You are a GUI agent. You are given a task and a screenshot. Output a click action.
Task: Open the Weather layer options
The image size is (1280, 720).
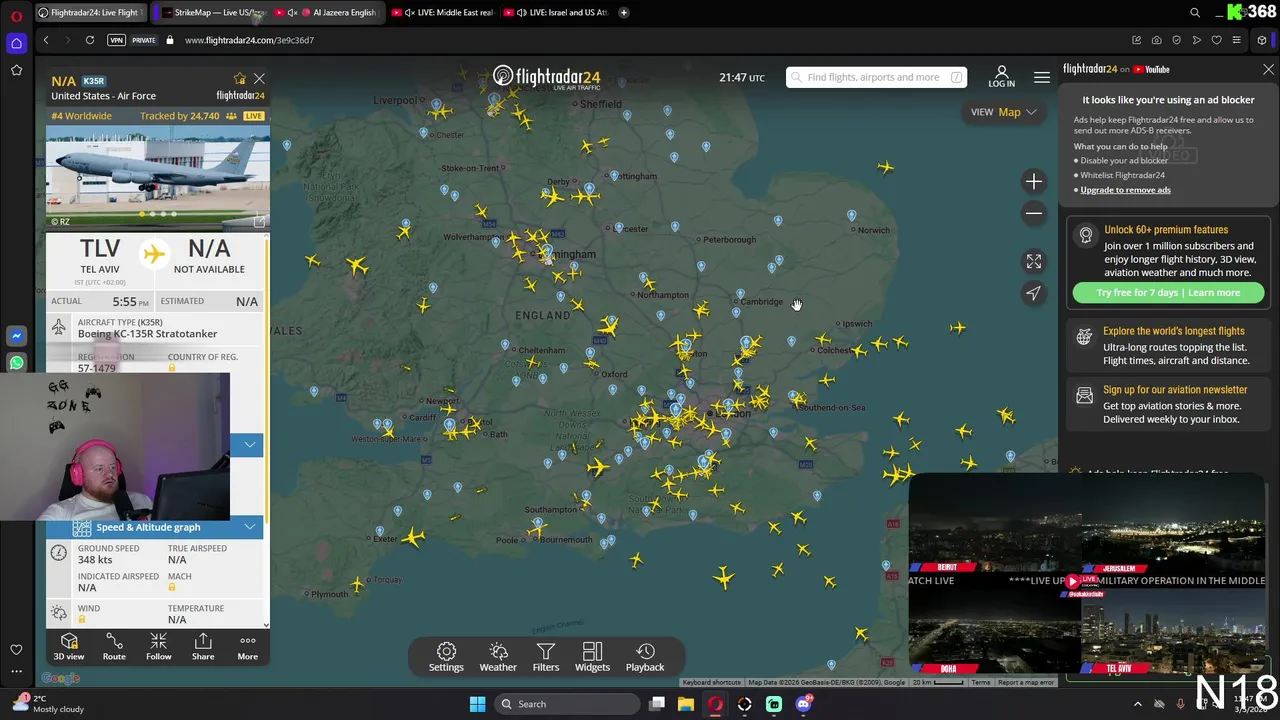[498, 657]
